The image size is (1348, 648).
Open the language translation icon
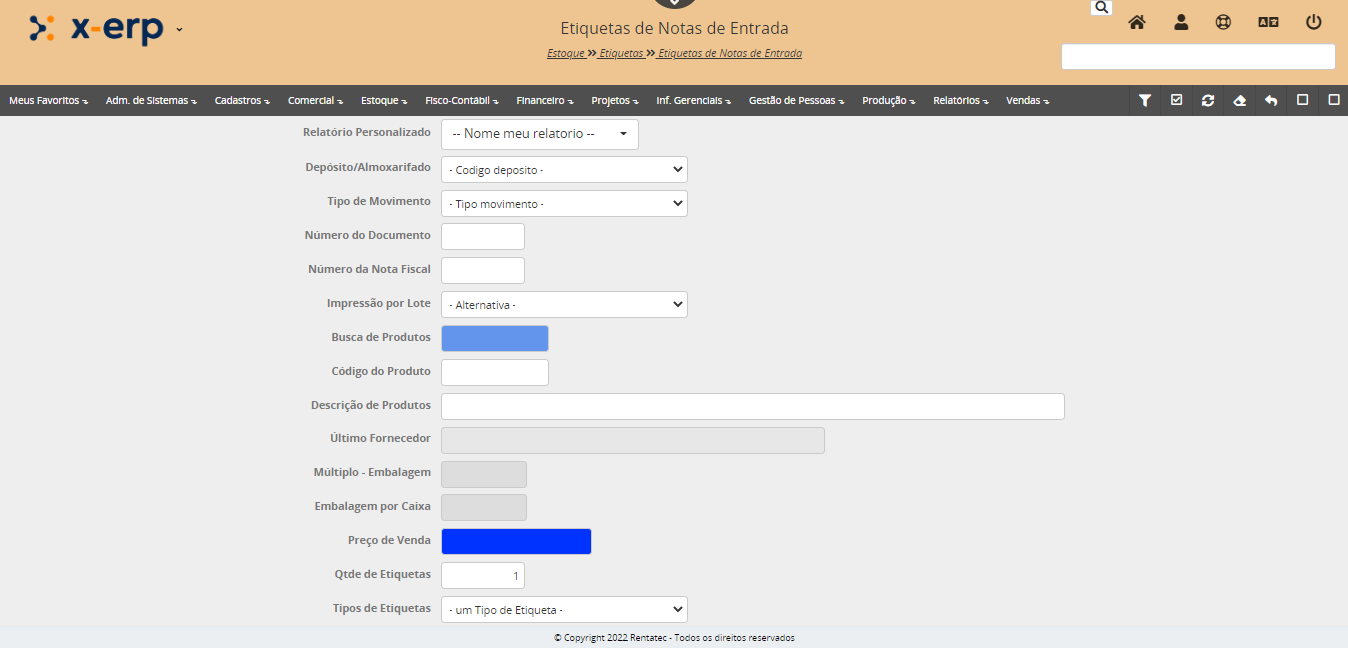click(x=1268, y=22)
